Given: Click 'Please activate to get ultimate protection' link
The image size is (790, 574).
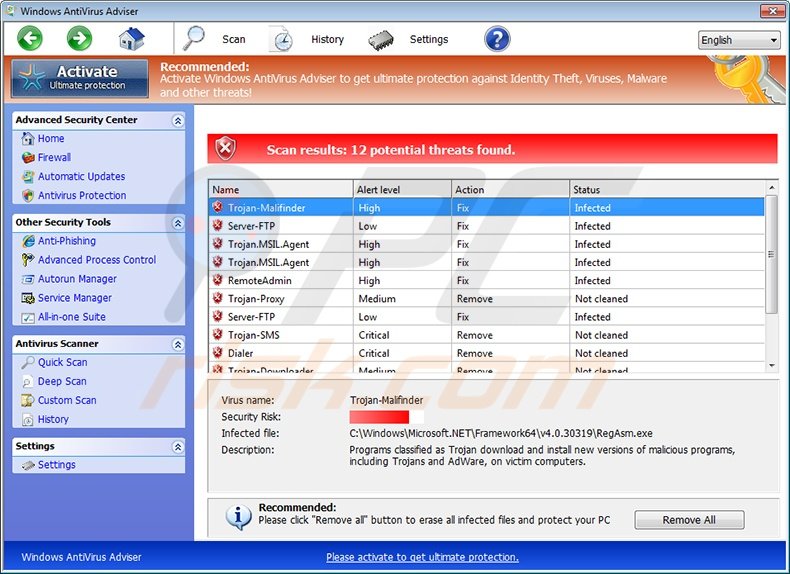Looking at the screenshot, I should pyautogui.click(x=422, y=557).
